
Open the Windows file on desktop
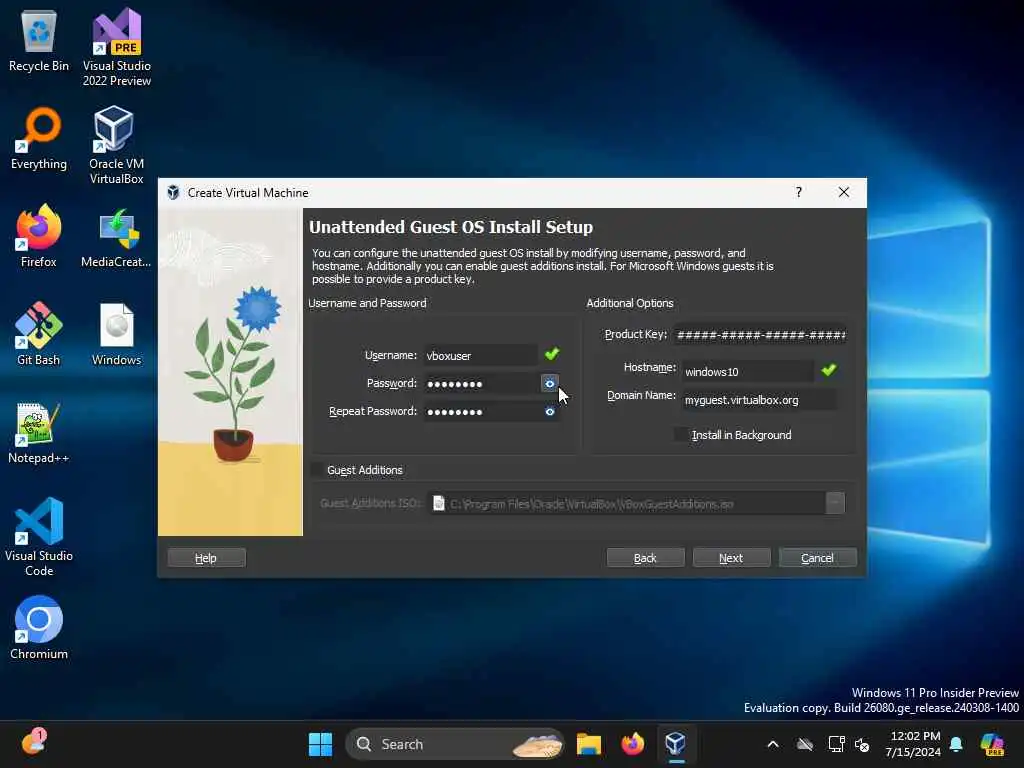[116, 334]
